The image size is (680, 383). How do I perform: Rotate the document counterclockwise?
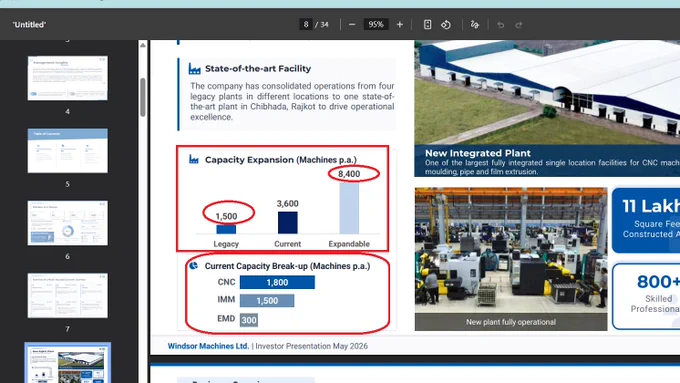(446, 25)
